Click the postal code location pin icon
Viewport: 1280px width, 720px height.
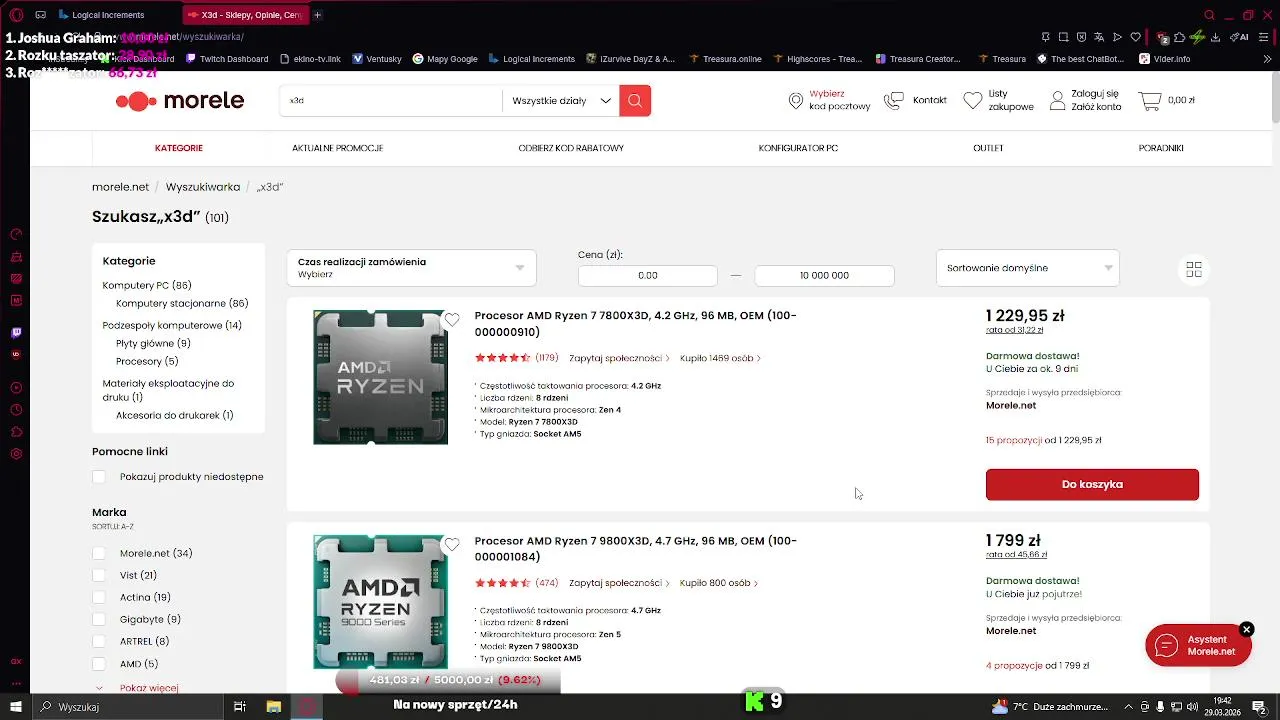click(796, 101)
